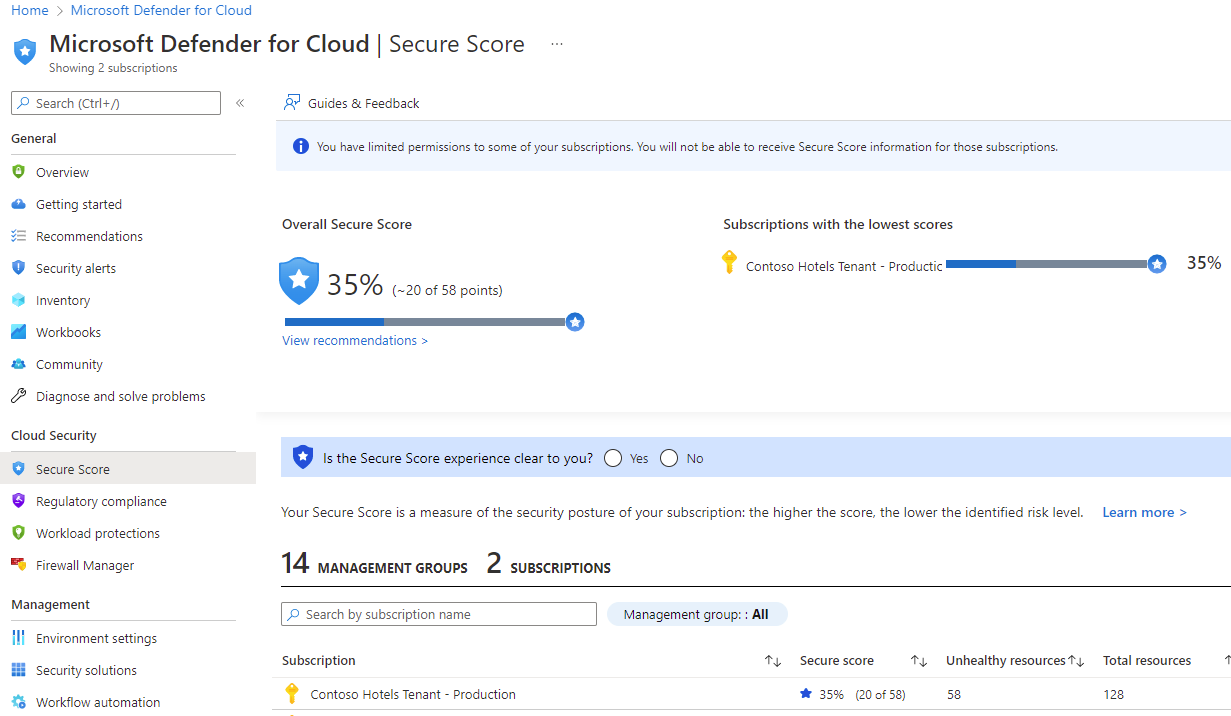
Task: Click the 58 unhealthy resources cell
Action: tap(954, 694)
